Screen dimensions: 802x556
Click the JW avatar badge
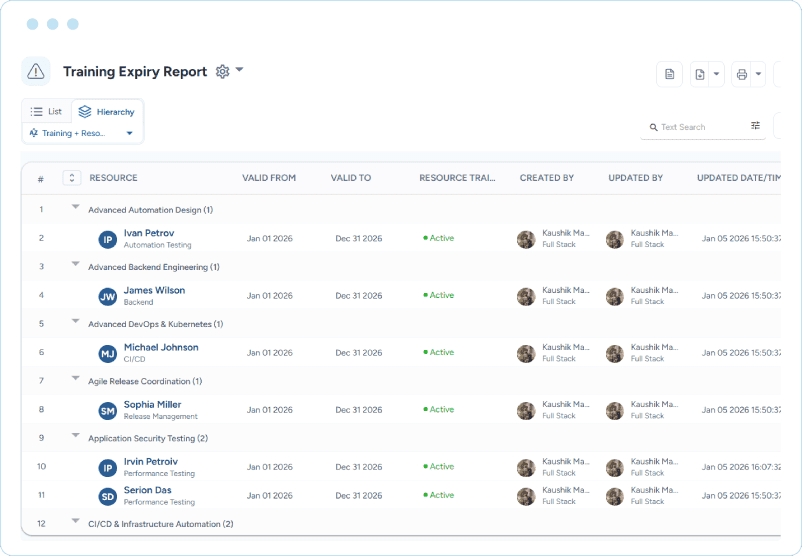pos(107,297)
